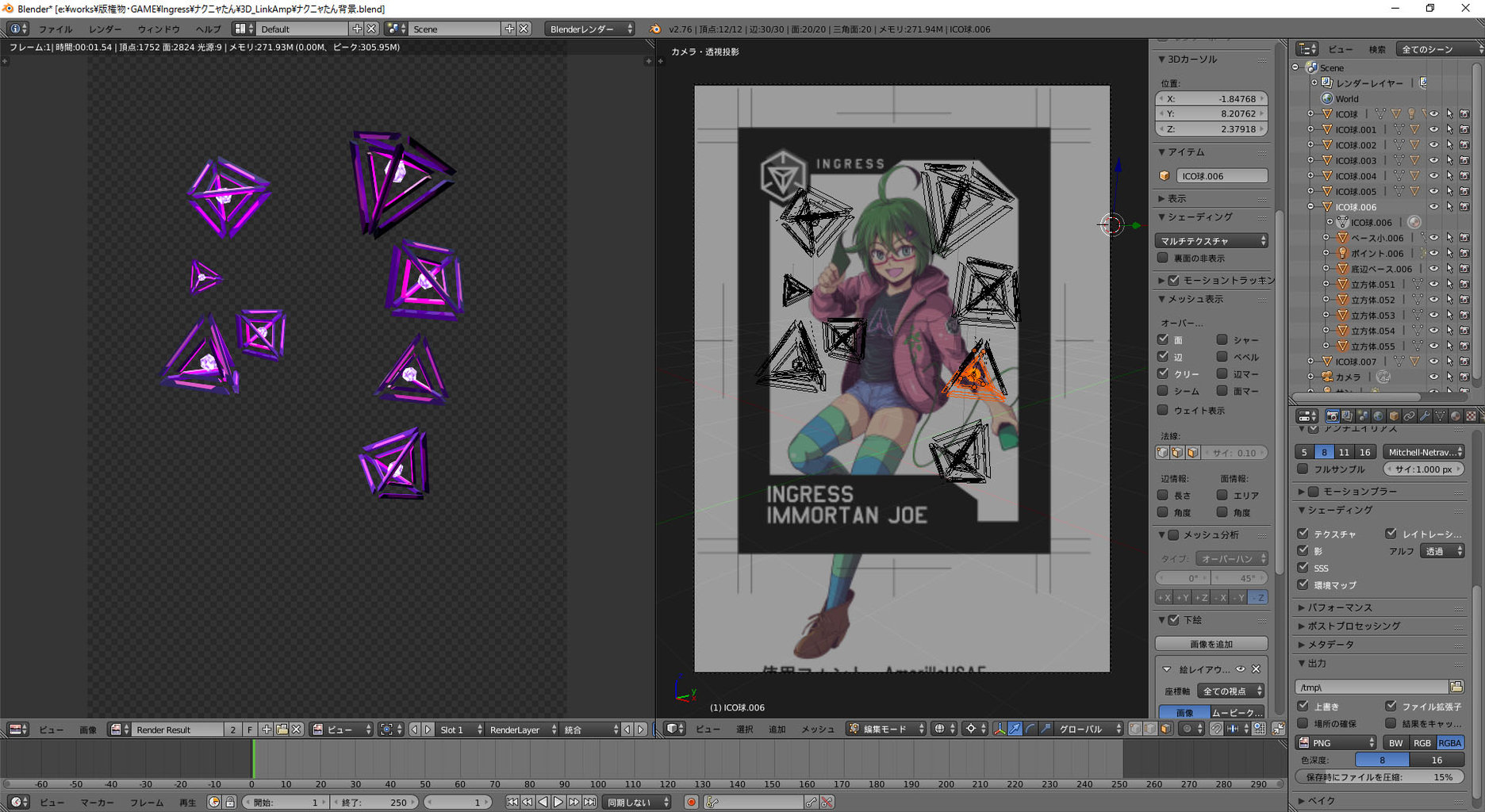Image resolution: width=1485 pixels, height=812 pixels.
Task: Open the 選択 menu in 3D view header
Action: point(744,729)
